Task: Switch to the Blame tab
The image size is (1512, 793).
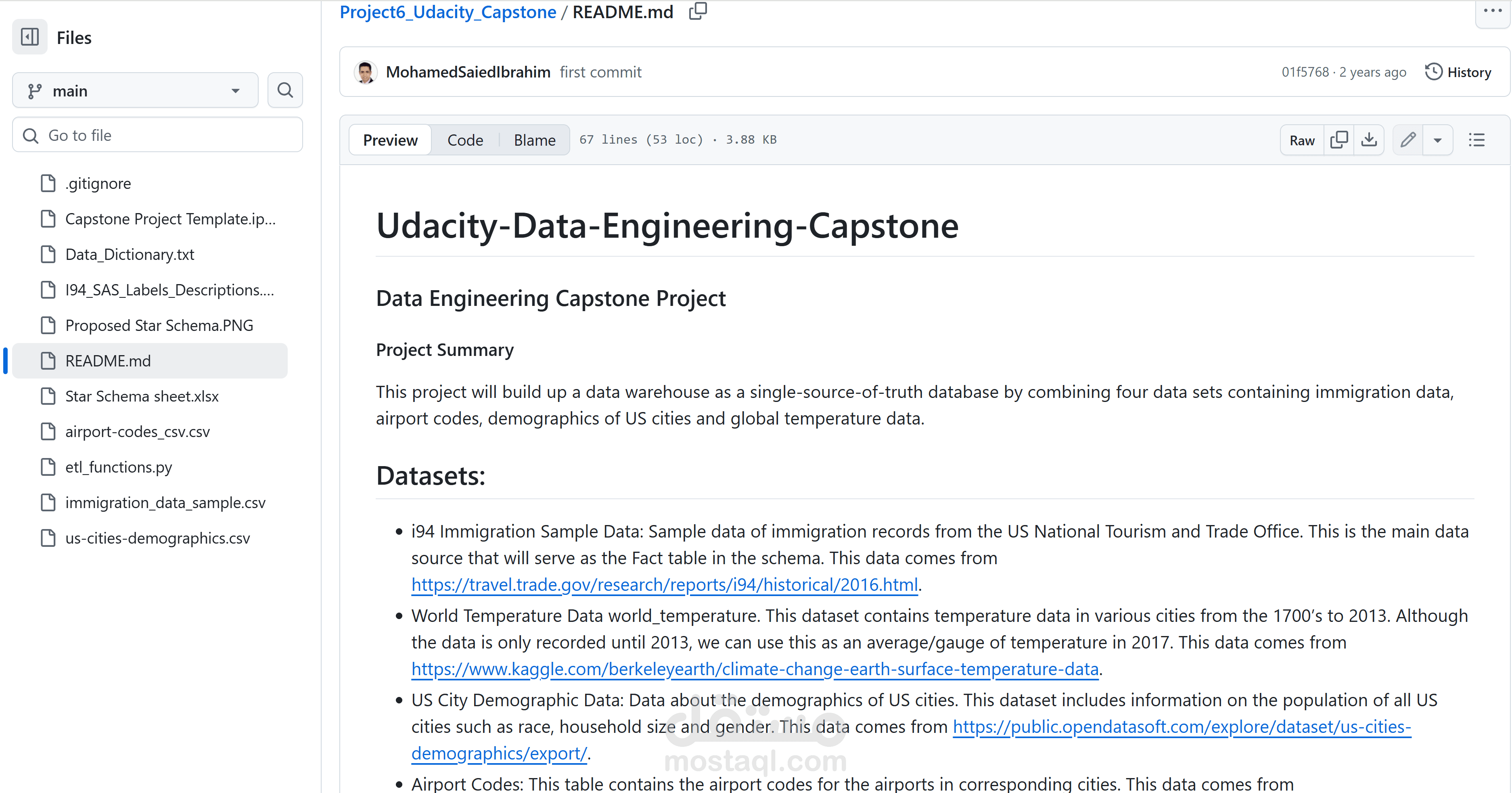Action: coord(535,140)
